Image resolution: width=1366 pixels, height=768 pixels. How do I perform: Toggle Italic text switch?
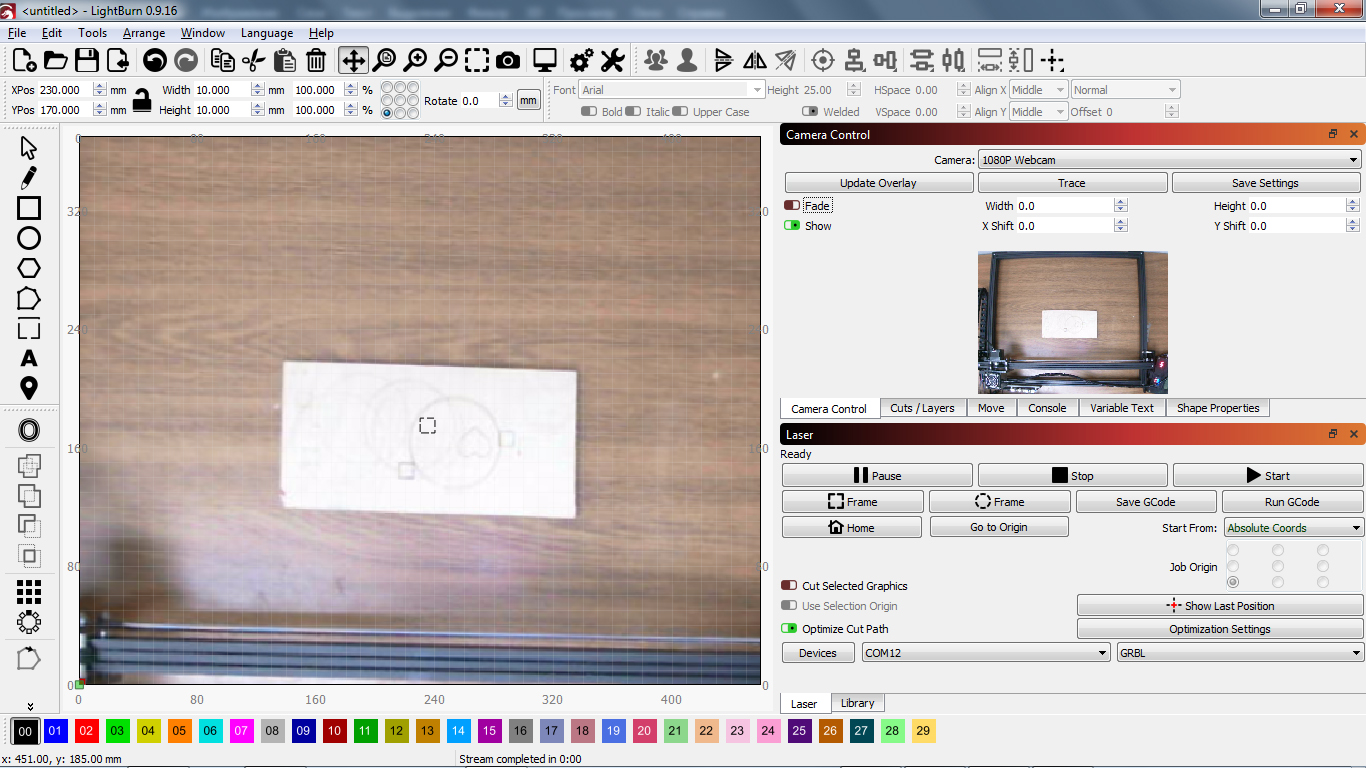coord(632,112)
